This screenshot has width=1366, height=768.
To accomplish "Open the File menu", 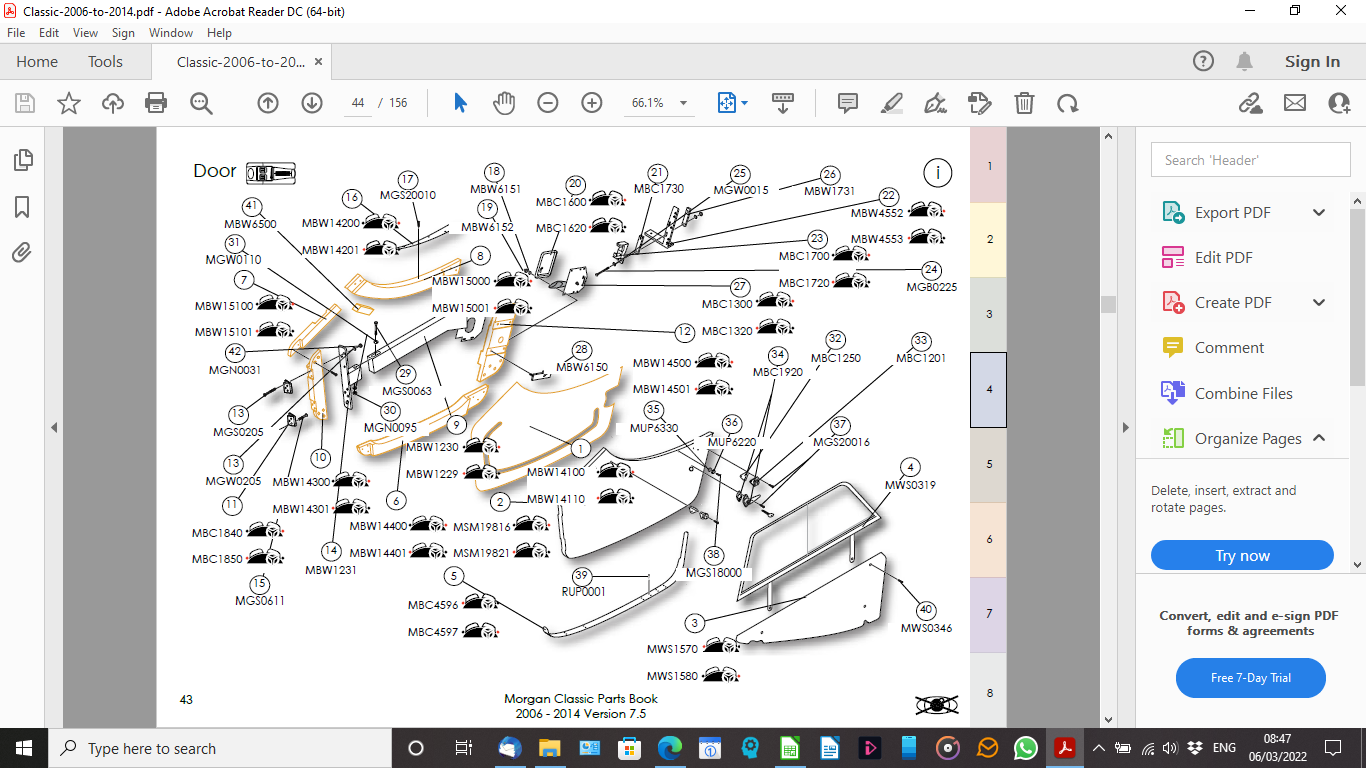I will [16, 33].
